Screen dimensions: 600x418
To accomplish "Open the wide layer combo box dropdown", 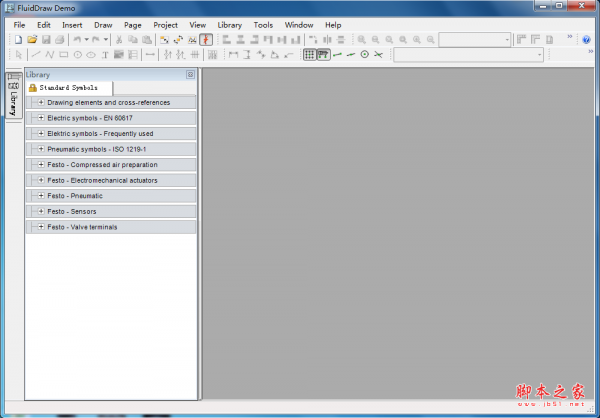I will pyautogui.click(x=539, y=55).
